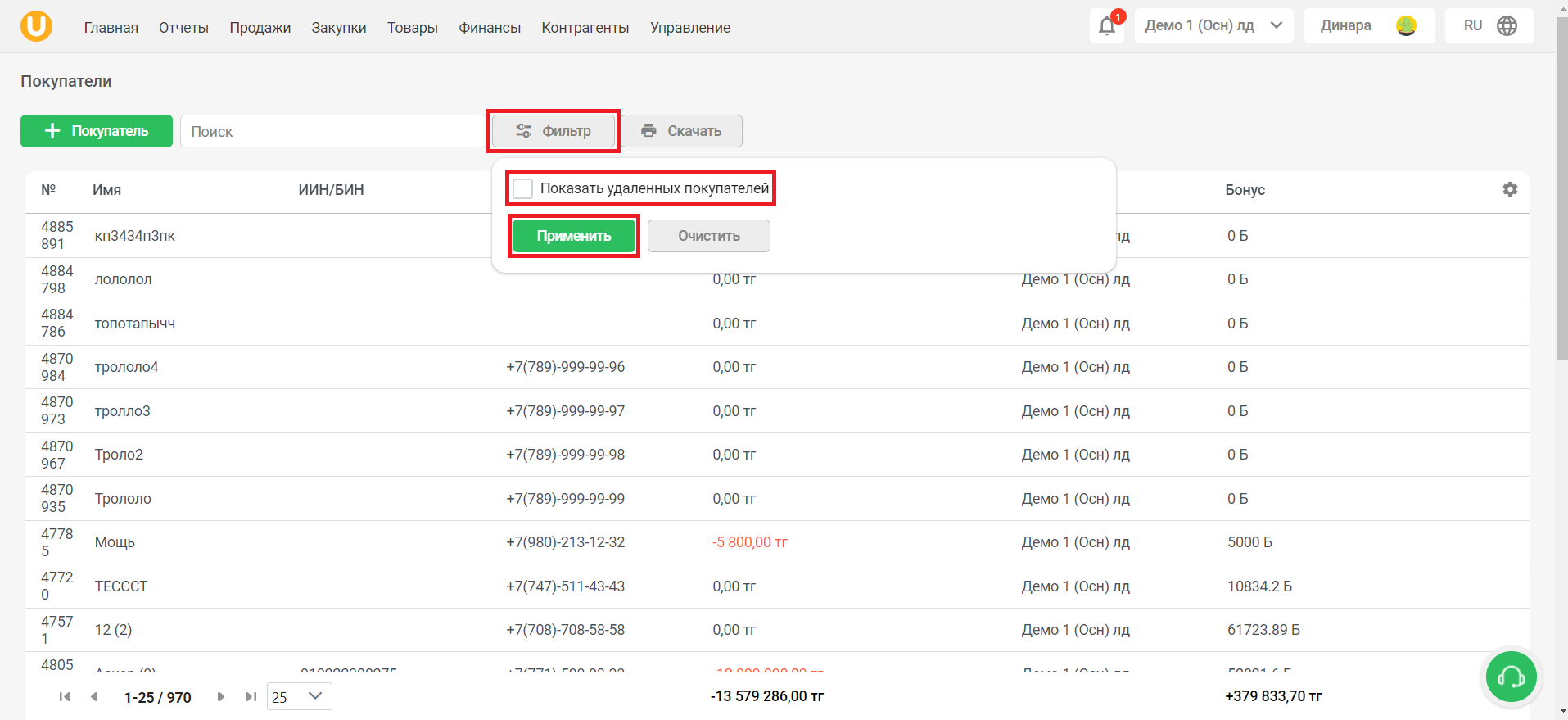Click the Скачать download button

tap(682, 131)
